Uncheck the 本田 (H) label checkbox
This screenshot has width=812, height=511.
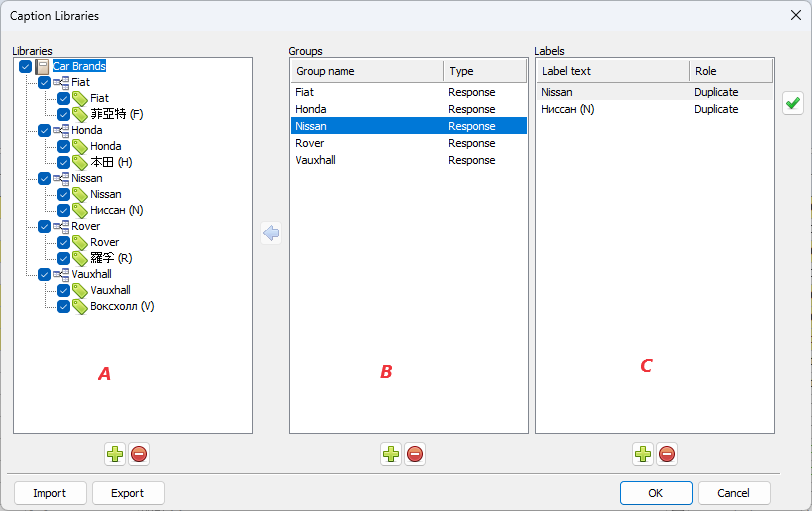(64, 163)
